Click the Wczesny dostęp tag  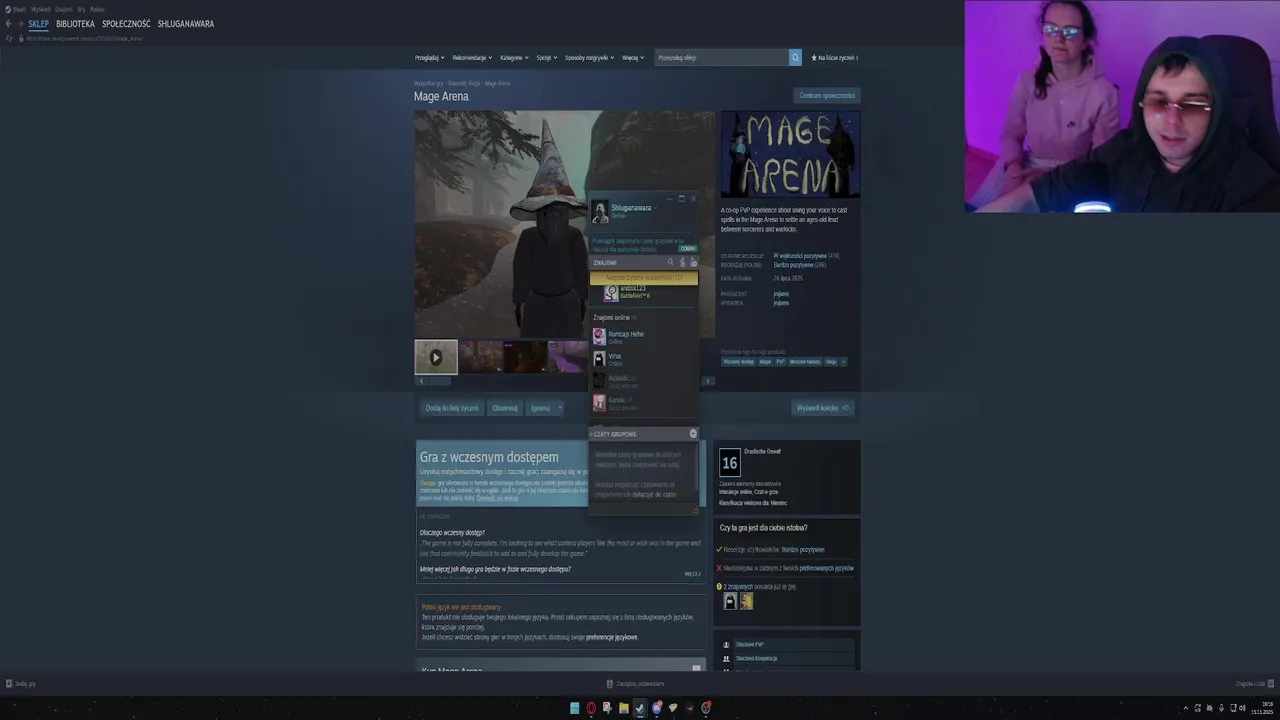tap(739, 362)
